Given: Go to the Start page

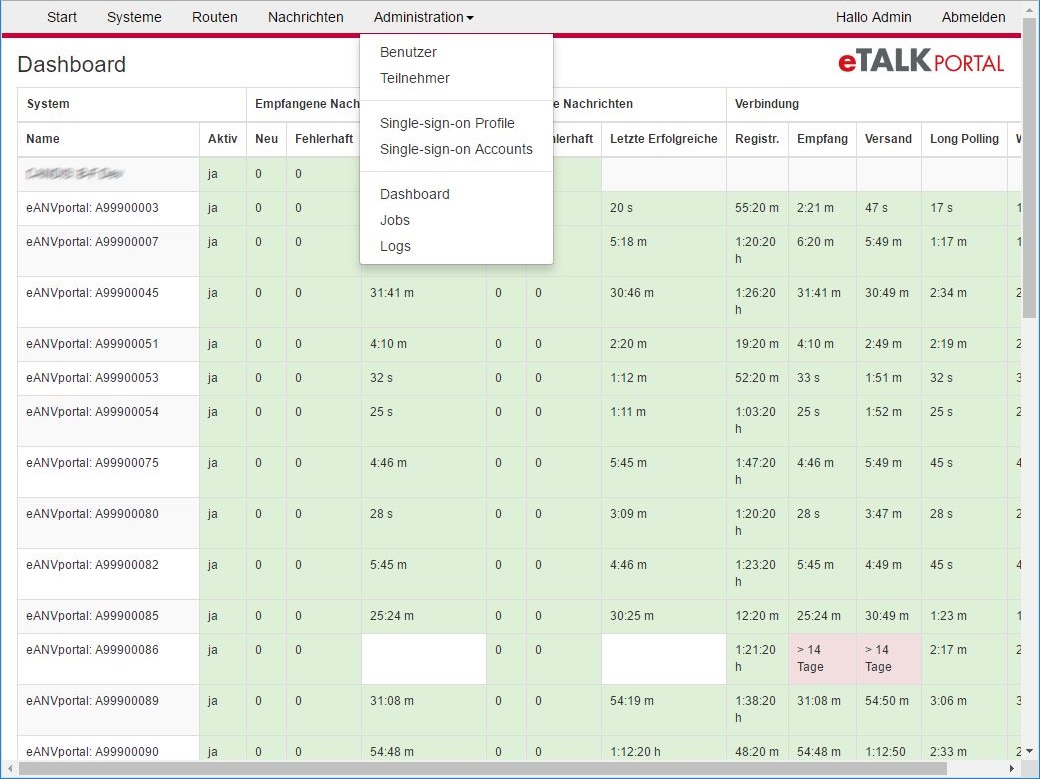Looking at the screenshot, I should pyautogui.click(x=62, y=17).
